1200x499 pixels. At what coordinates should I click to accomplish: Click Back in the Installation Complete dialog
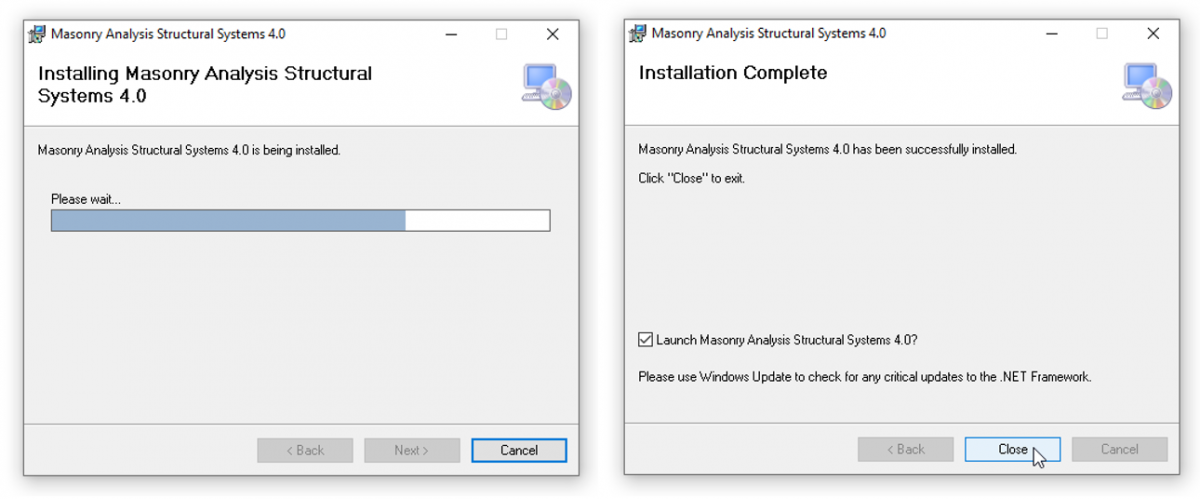coord(905,449)
